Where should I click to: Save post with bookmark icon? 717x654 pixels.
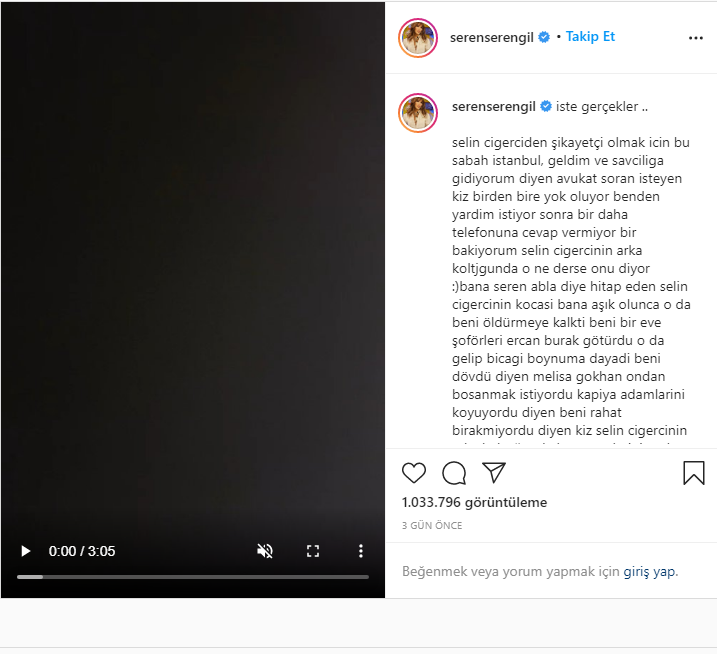coord(694,473)
